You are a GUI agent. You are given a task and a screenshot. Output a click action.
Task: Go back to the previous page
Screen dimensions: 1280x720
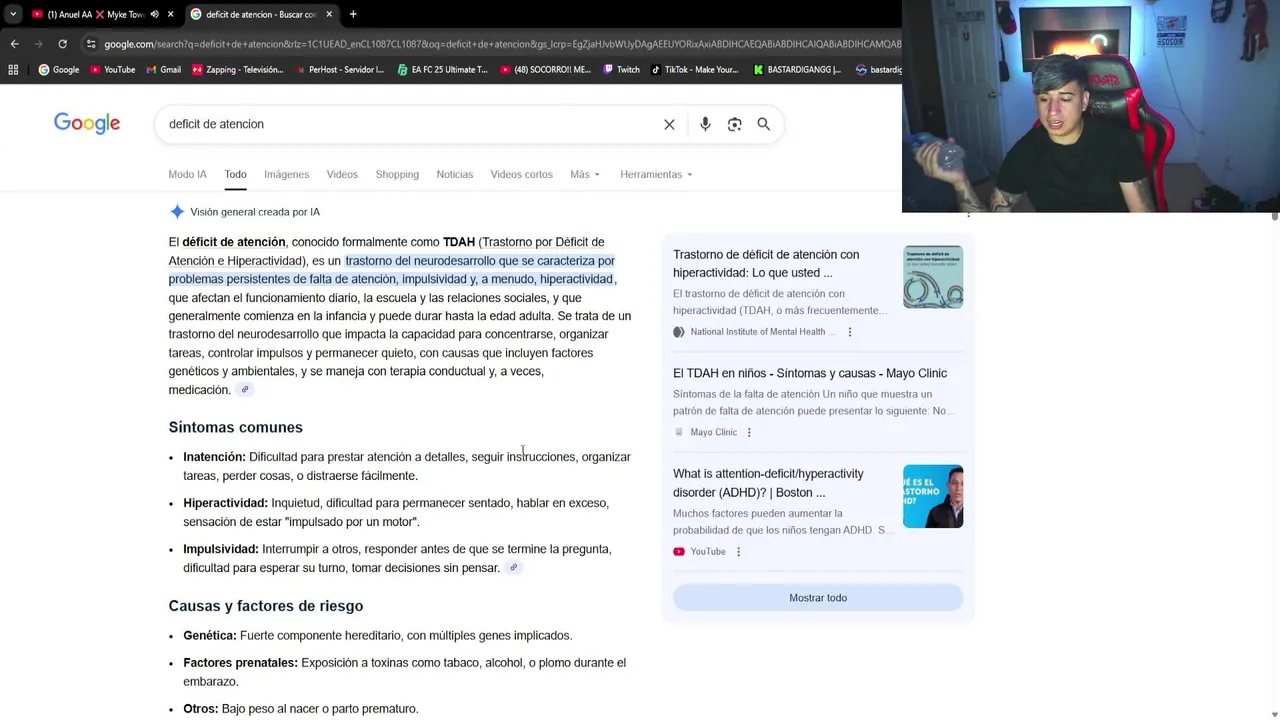pos(14,44)
